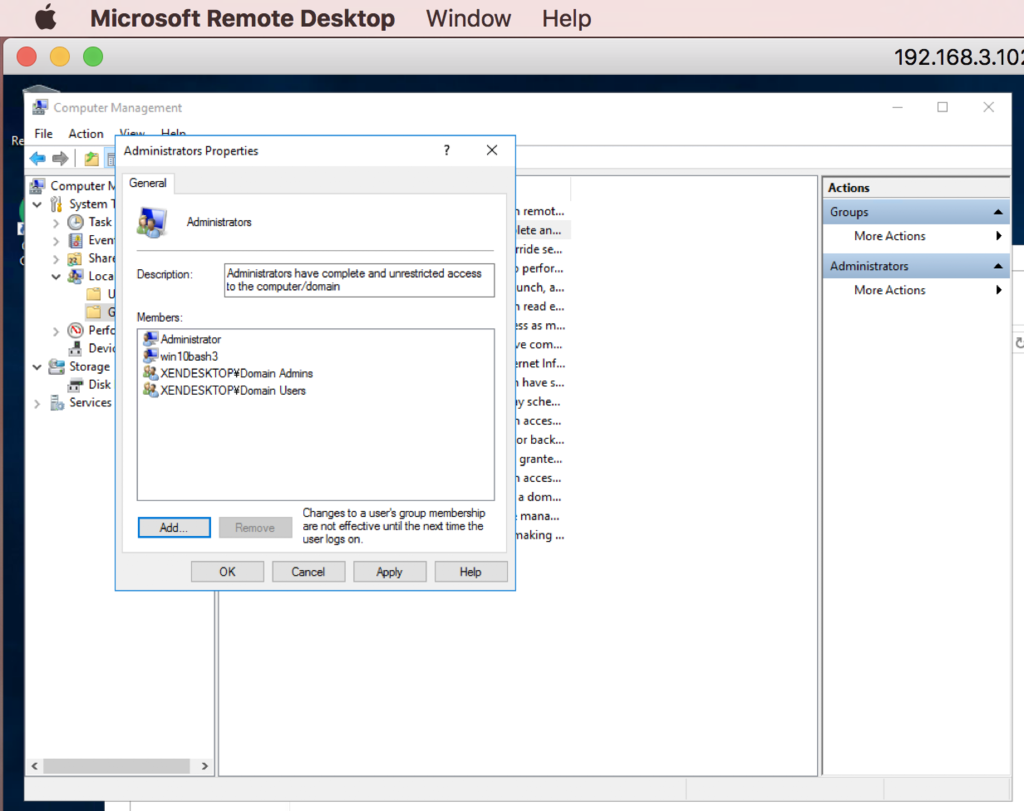Screen dimensions: 1024x811
Task: Click the Help button in dialog
Action: (x=470, y=571)
